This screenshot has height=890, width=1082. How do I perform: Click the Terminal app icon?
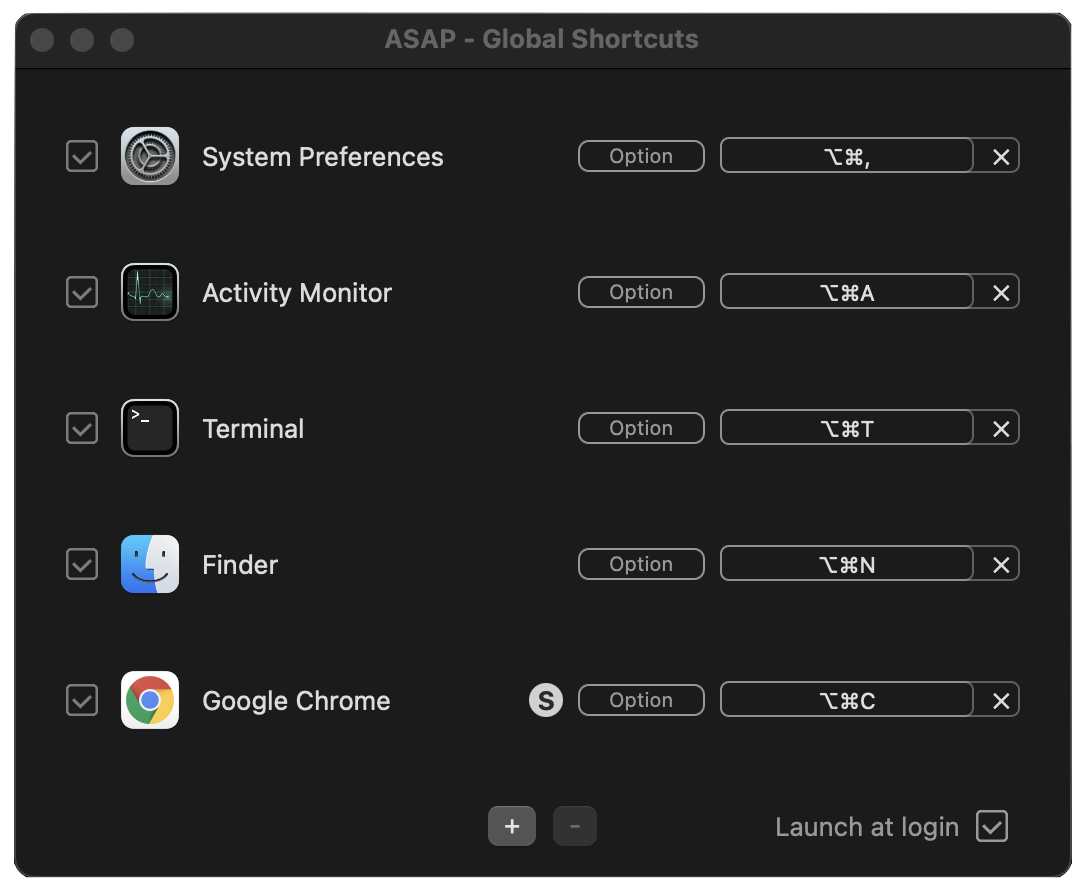tap(150, 428)
